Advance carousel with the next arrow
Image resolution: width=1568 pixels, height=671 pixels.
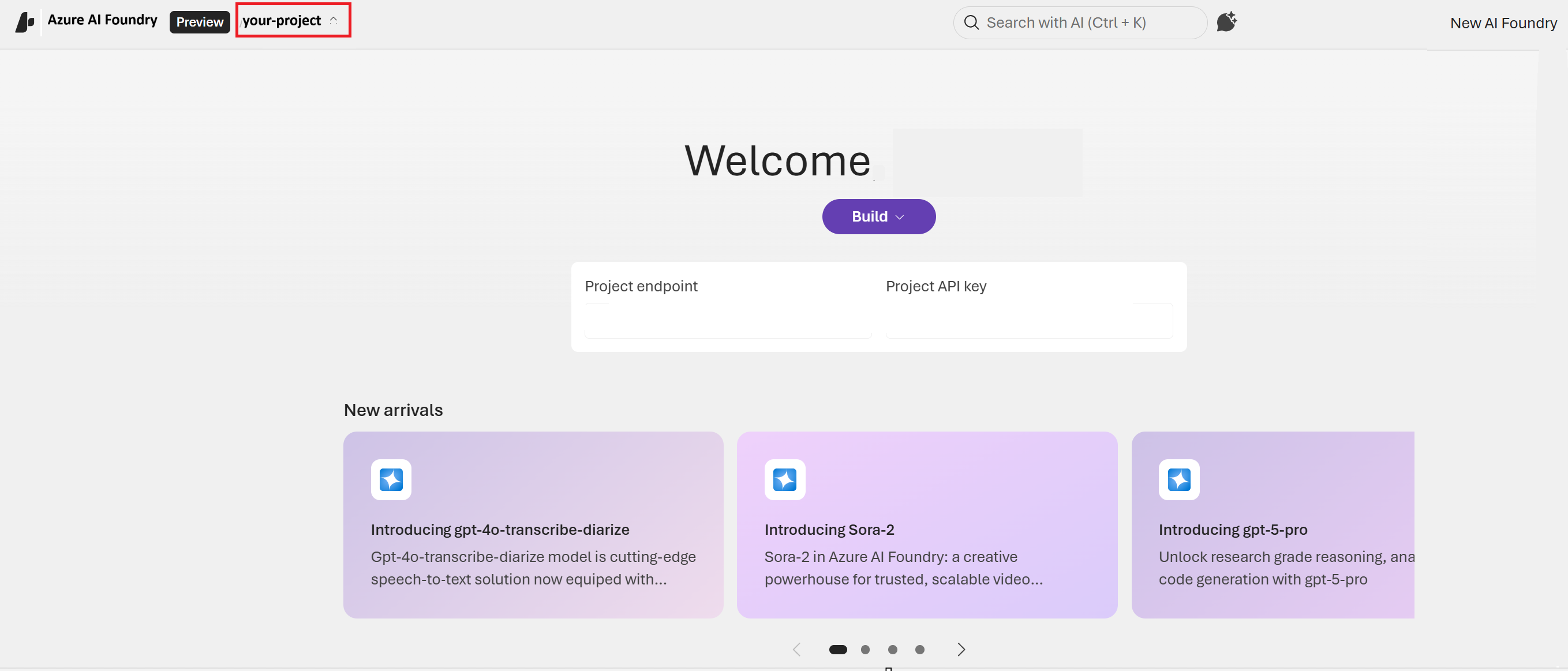(x=960, y=649)
